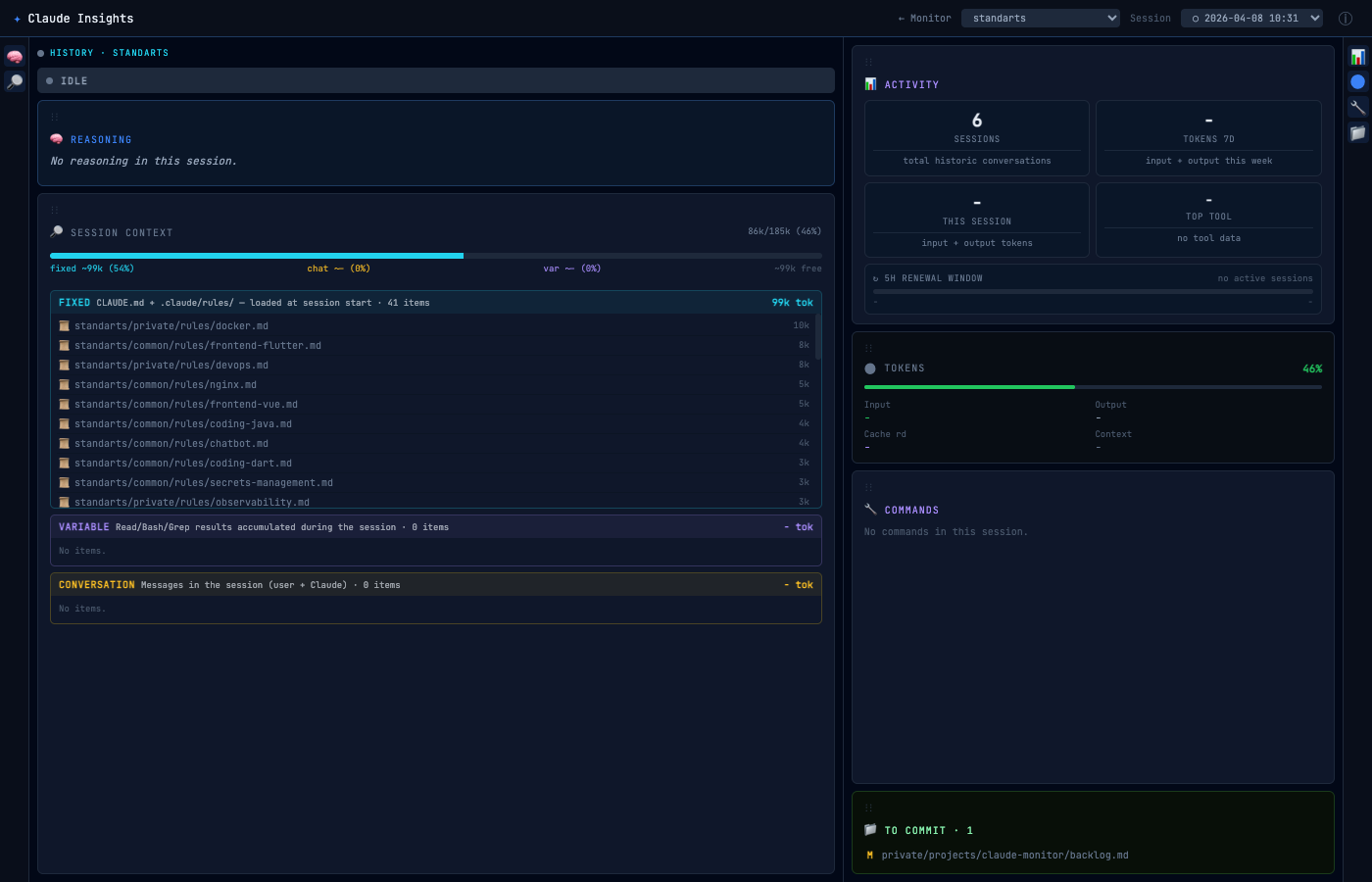Open Tokens via right sidebar blue circle icon
1372x882 pixels.
[1357, 81]
